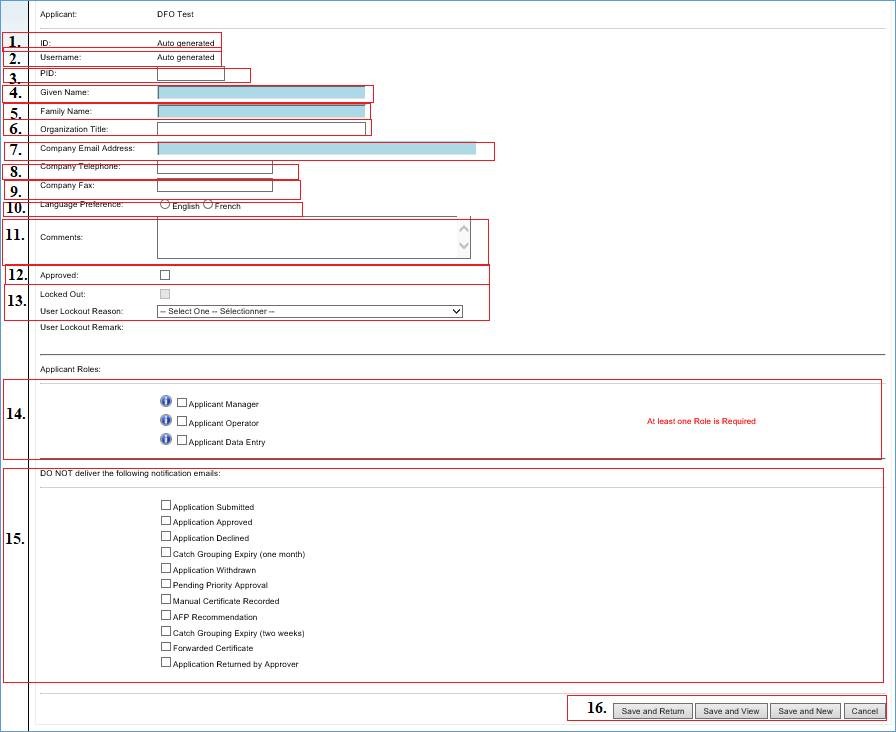Click 'At least one Role is Required' text
This screenshot has height=732, width=896.
[701, 421]
